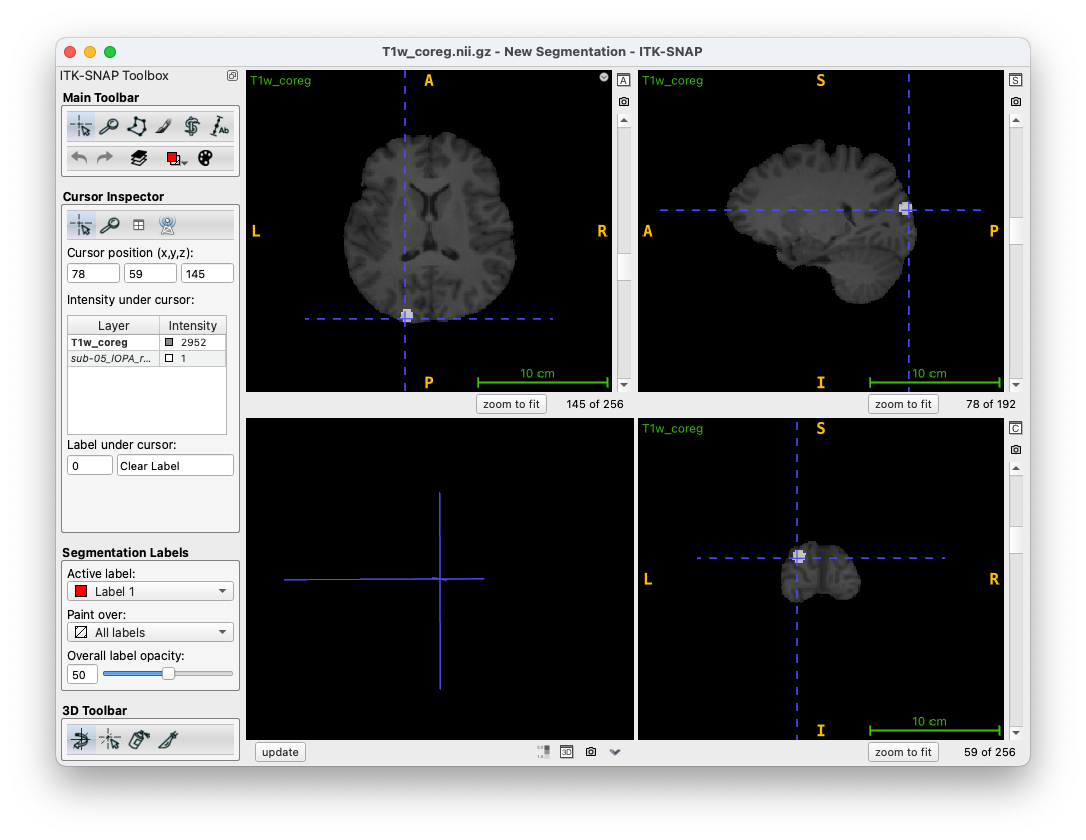Screen dimensions: 1086x840
Task: Open the red label color dropdown
Action: click(176, 159)
